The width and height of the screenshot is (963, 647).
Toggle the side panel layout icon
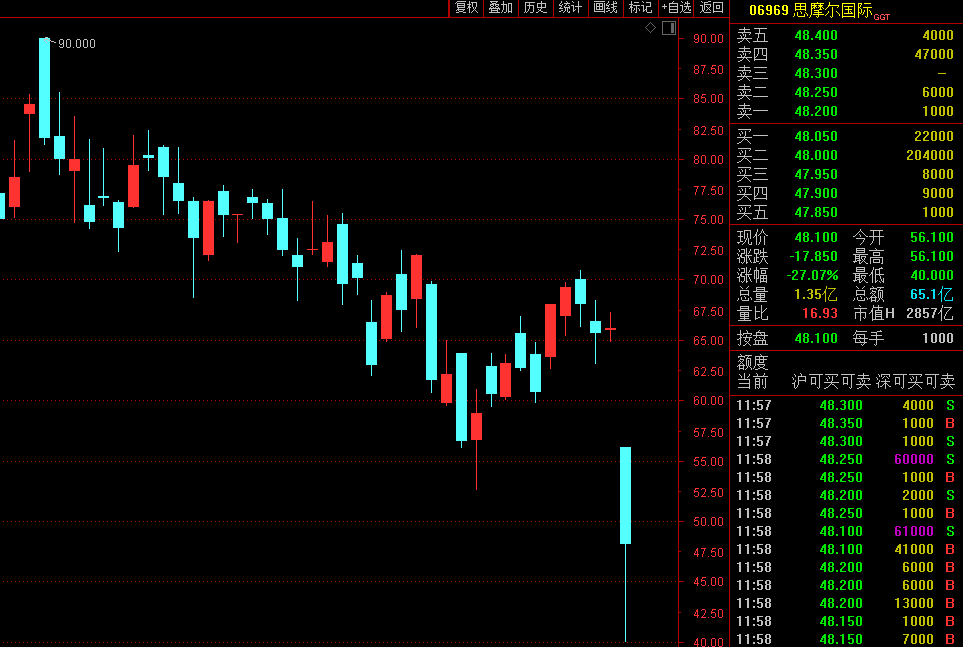coord(667,28)
